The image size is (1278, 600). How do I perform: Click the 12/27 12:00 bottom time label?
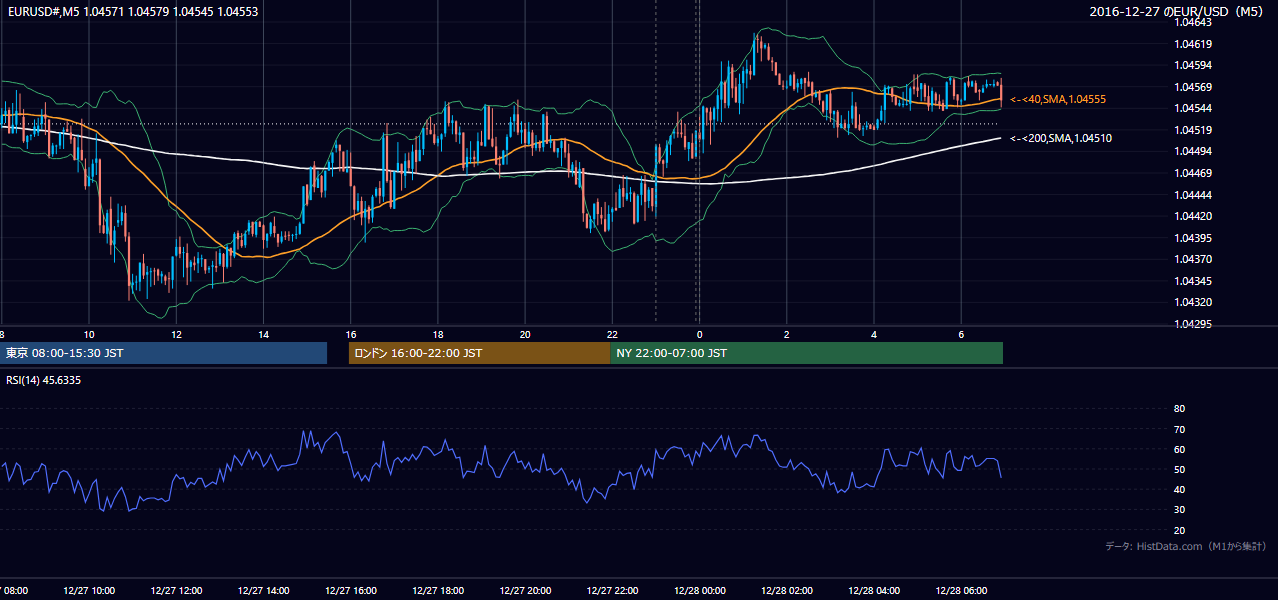[x=176, y=591]
